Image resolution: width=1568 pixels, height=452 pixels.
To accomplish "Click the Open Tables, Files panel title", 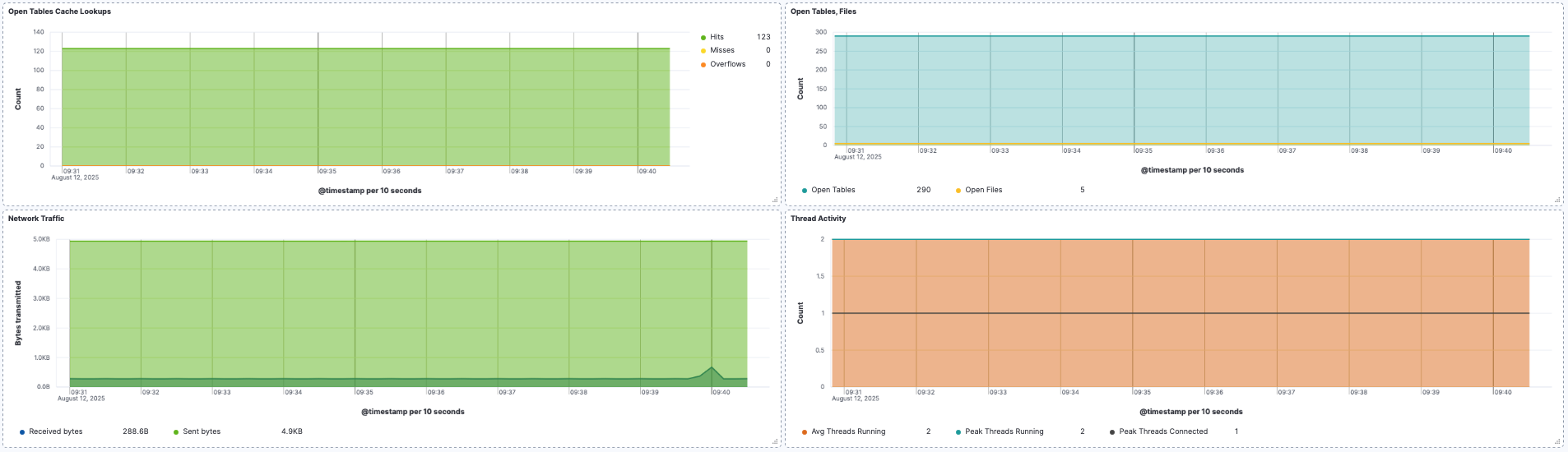I will click(823, 12).
